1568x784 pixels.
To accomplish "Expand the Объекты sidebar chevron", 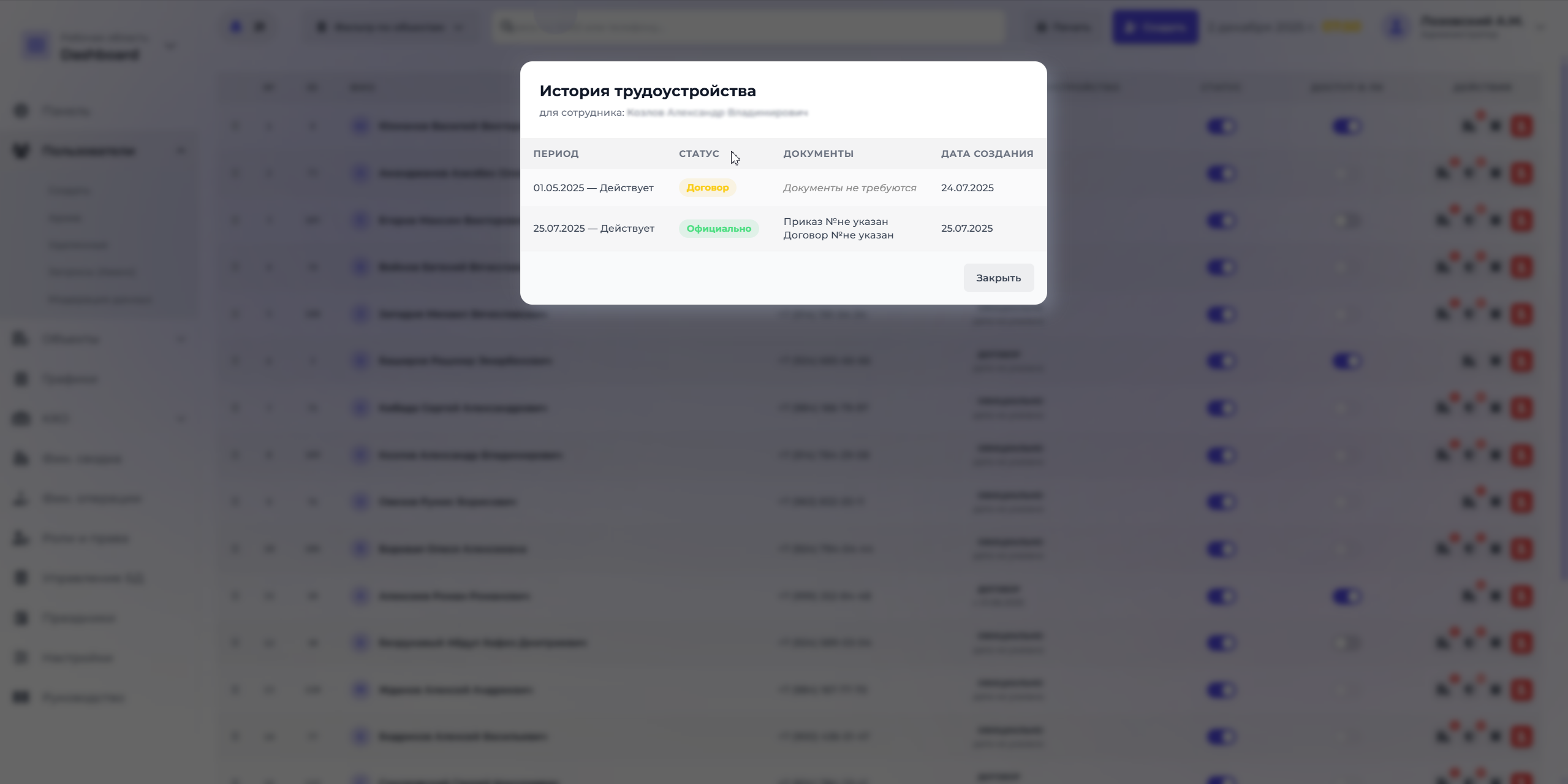I will [181, 339].
